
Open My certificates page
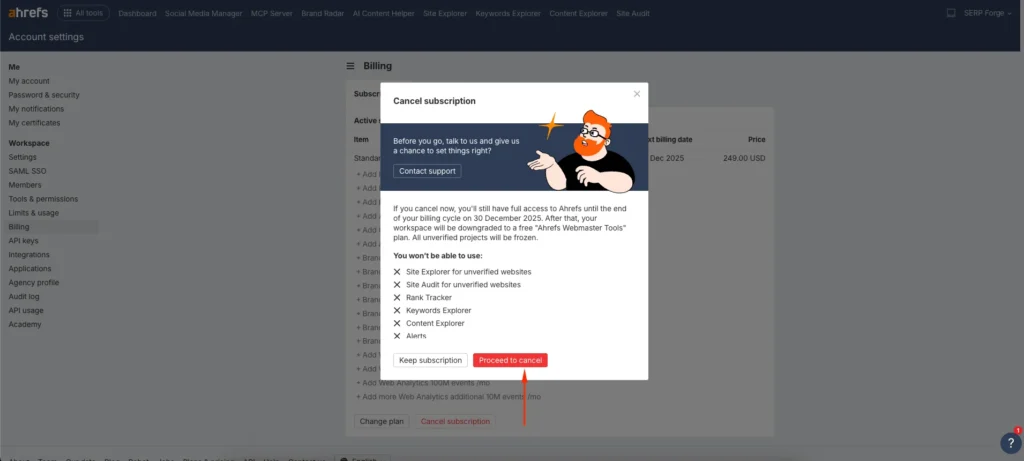tap(34, 123)
